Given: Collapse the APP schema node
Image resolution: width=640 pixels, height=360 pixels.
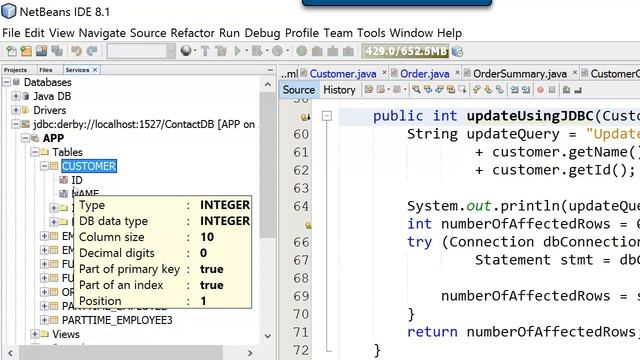Looking at the screenshot, I should [x=25, y=138].
